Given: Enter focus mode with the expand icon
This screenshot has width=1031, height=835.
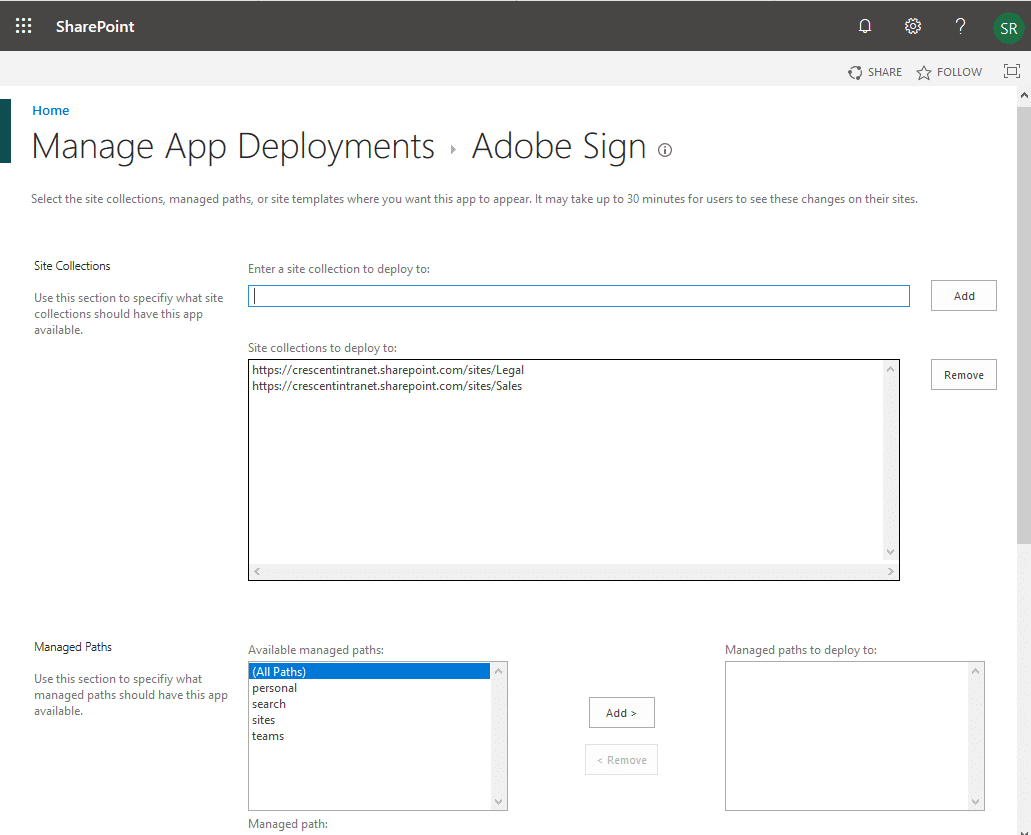Looking at the screenshot, I should pos(1011,71).
